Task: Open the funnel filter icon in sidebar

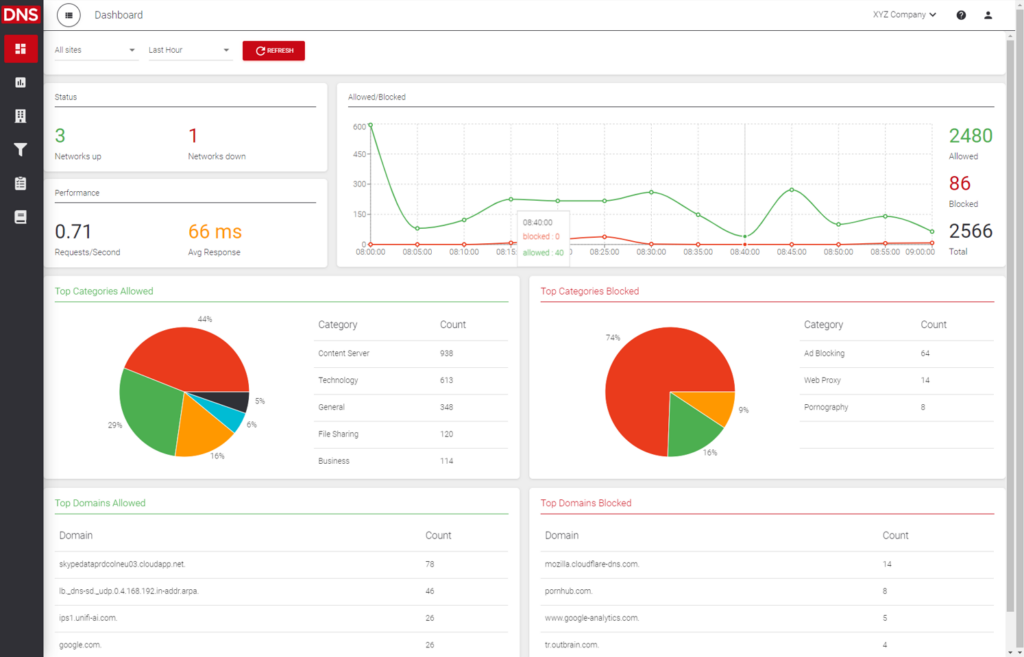Action: pos(21,150)
